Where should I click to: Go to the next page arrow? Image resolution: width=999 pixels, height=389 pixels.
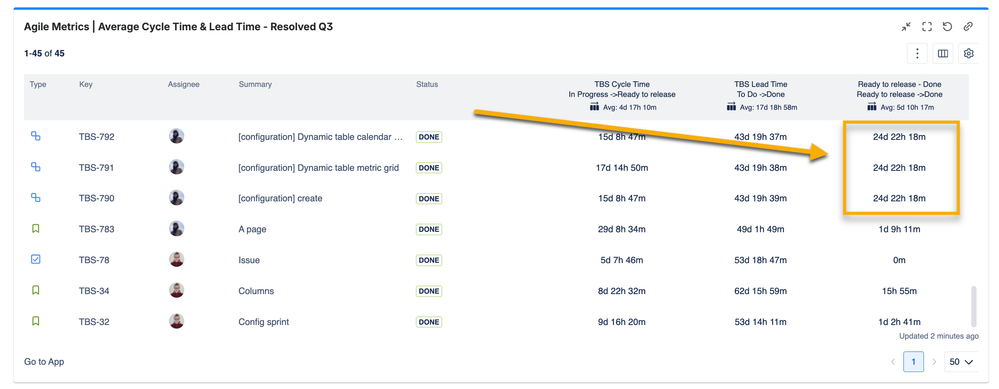point(934,362)
